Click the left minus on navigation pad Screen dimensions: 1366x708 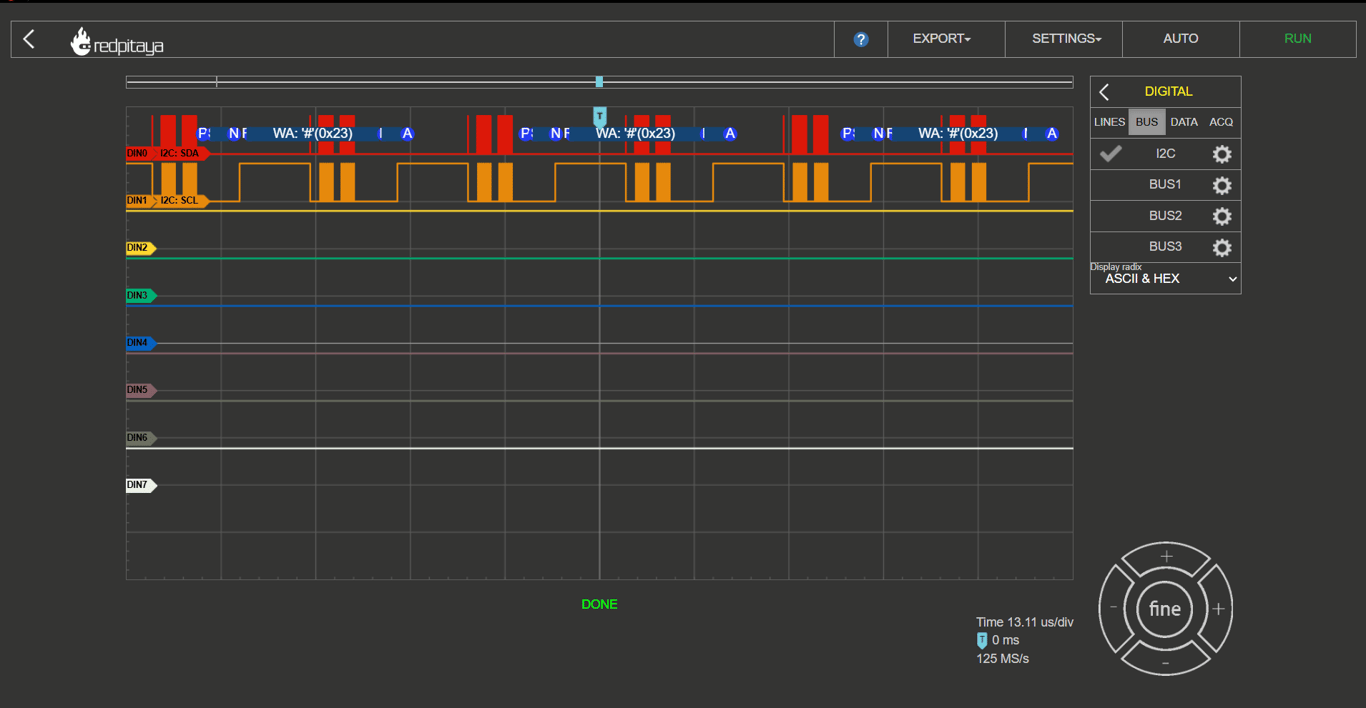[x=1114, y=608]
